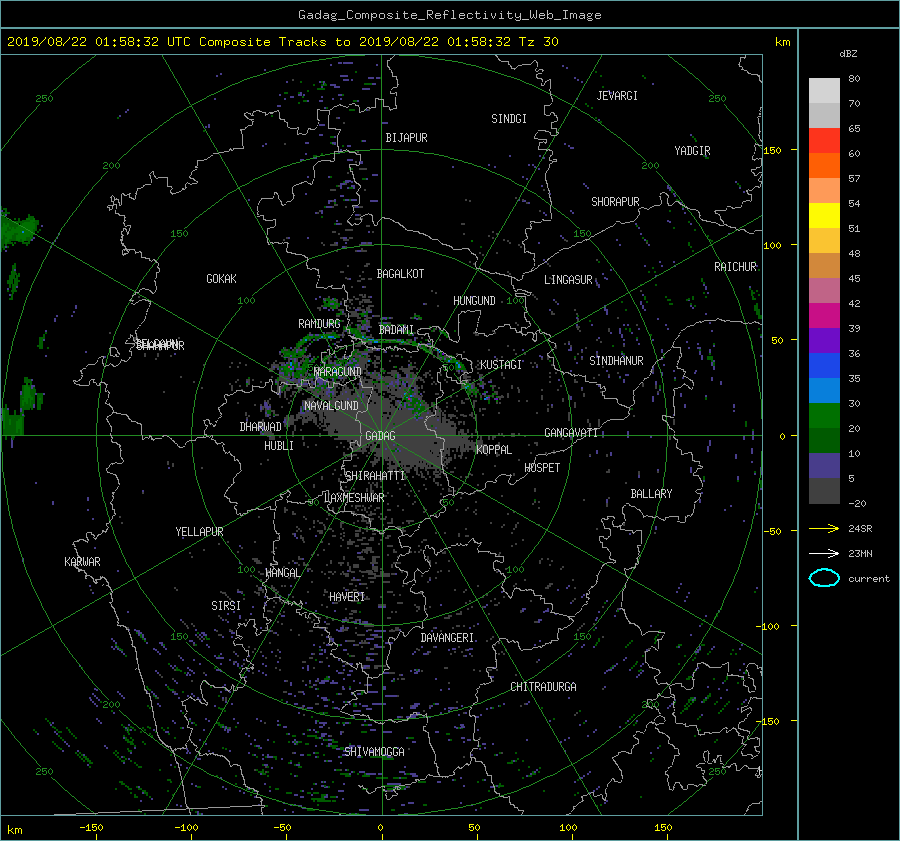Click the GOKAK city label
900x841 pixels.
(222, 278)
